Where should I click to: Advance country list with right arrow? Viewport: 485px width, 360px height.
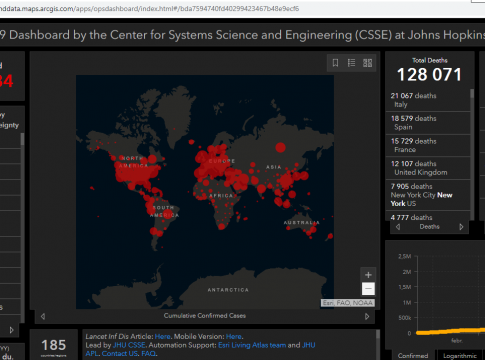pos(11,330)
